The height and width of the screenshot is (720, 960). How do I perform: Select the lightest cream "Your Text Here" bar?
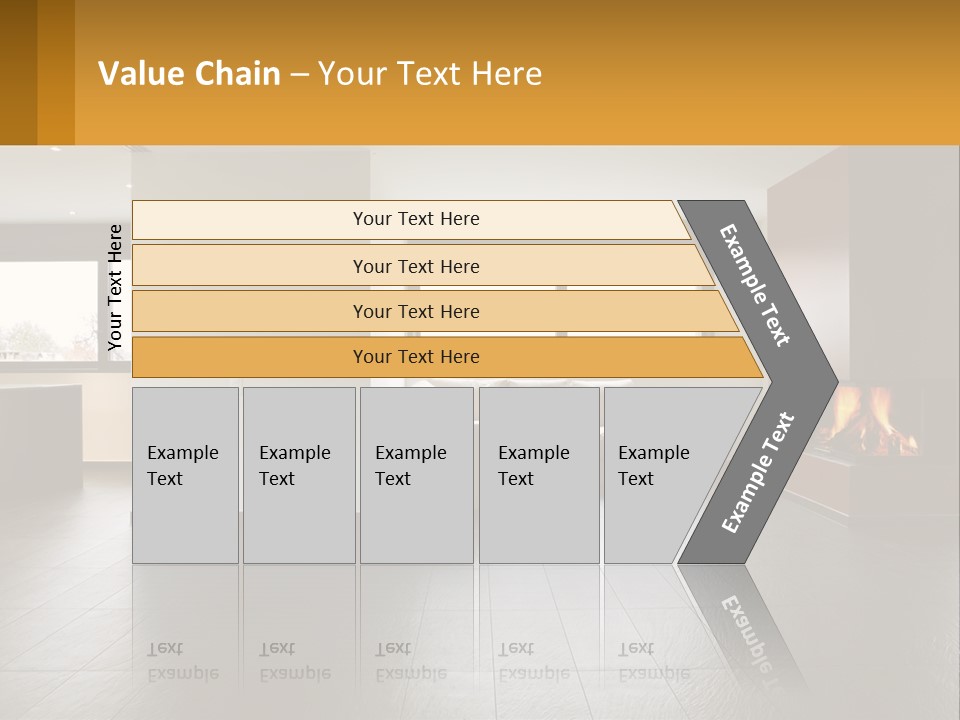(416, 219)
